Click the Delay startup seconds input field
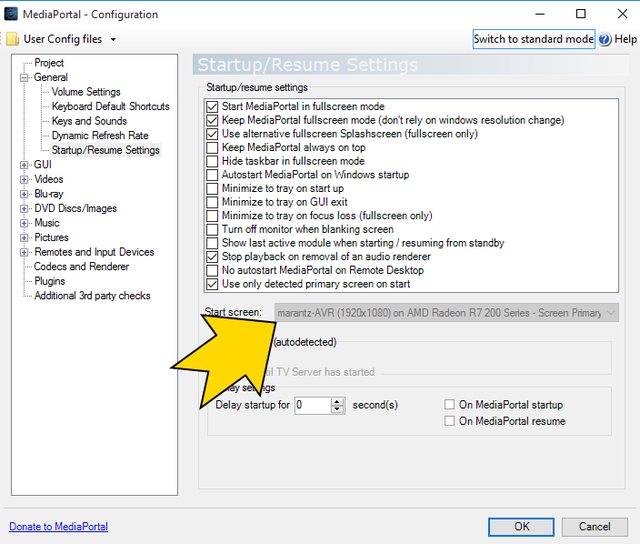Viewport: 640px width, 544px height. pyautogui.click(x=312, y=405)
